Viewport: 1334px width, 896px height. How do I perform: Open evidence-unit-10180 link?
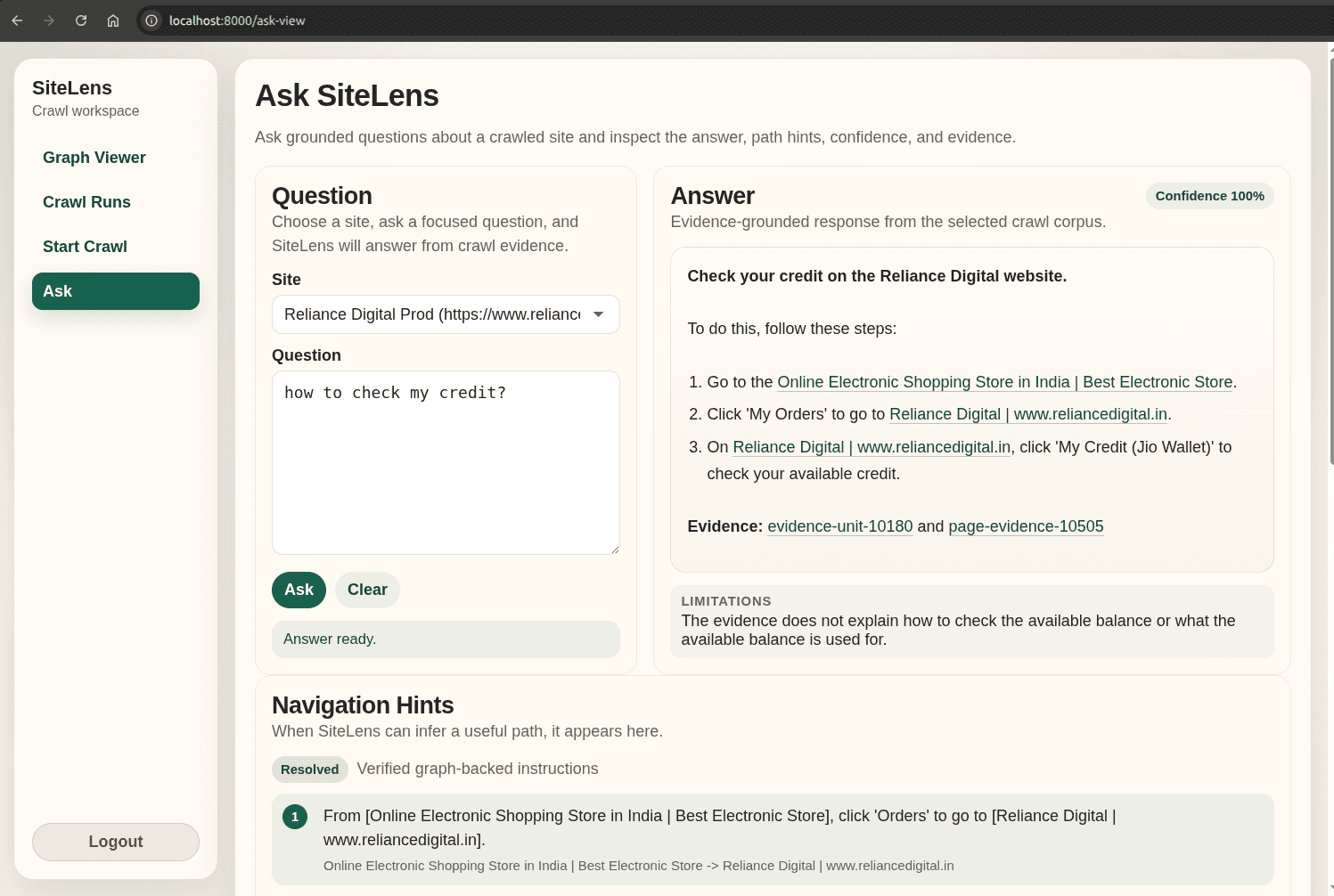click(840, 526)
